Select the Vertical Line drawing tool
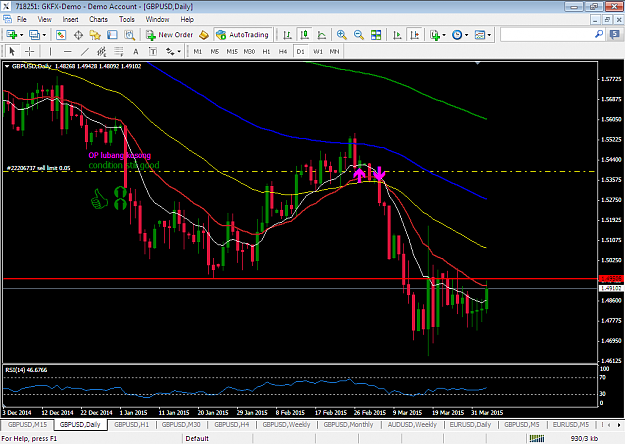Viewport: 625px width, 444px height. pyautogui.click(x=50, y=51)
